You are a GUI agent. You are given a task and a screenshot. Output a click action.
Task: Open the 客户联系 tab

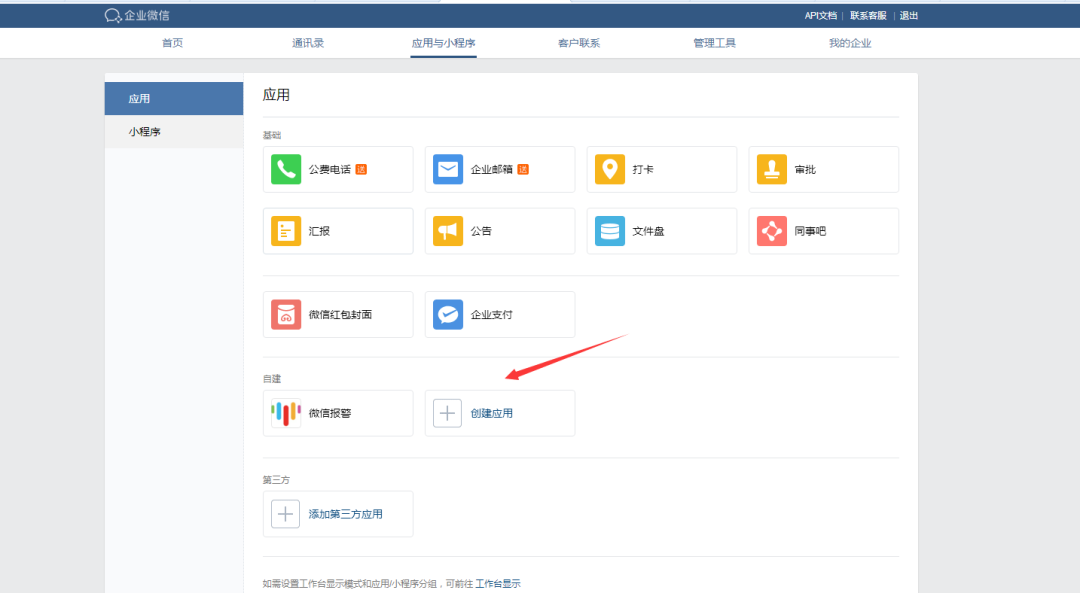click(579, 43)
